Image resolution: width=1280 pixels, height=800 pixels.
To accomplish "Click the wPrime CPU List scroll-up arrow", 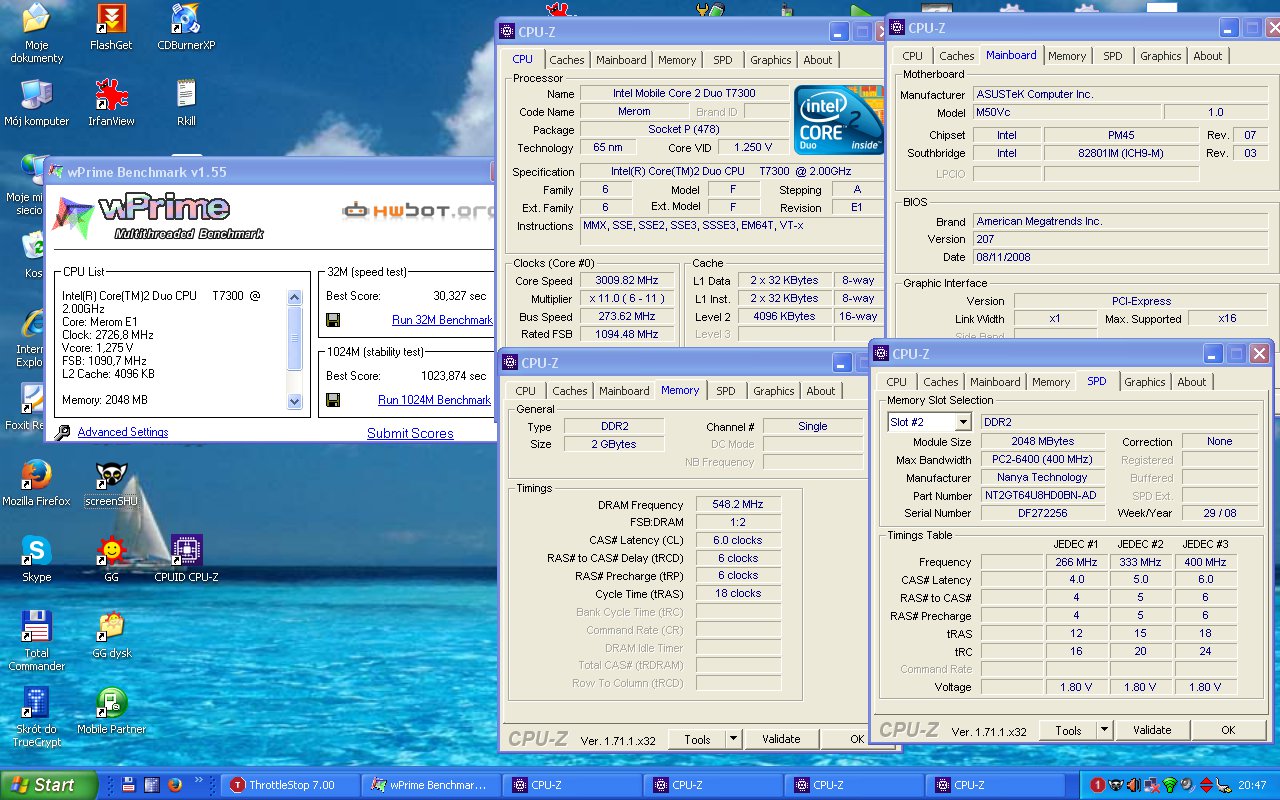I will click(x=294, y=297).
